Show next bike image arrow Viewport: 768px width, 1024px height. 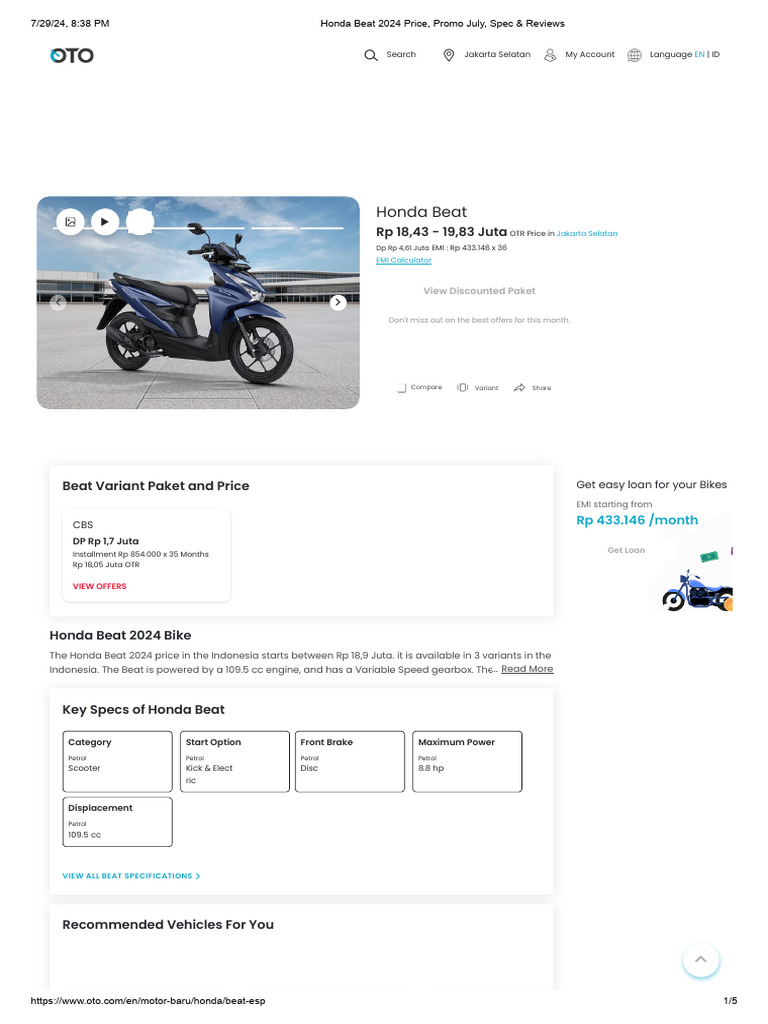(338, 302)
